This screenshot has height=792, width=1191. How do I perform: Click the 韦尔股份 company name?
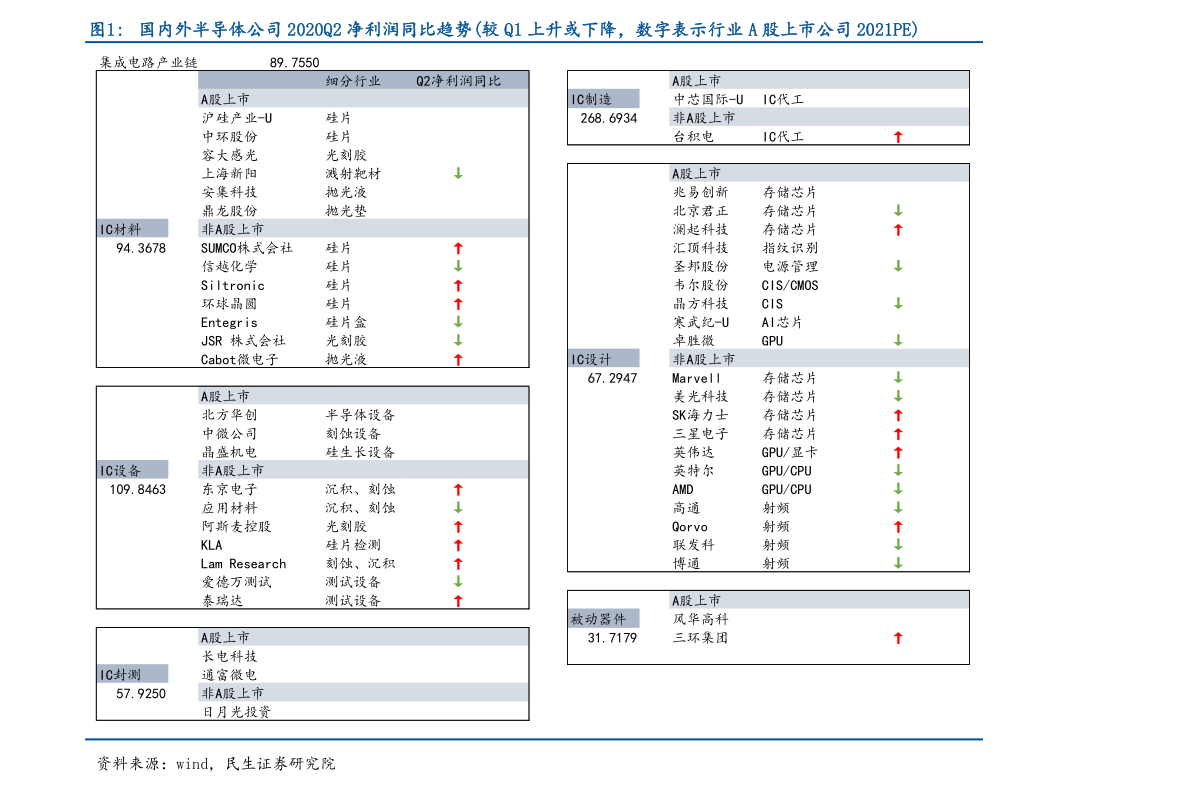pyautogui.click(x=700, y=285)
